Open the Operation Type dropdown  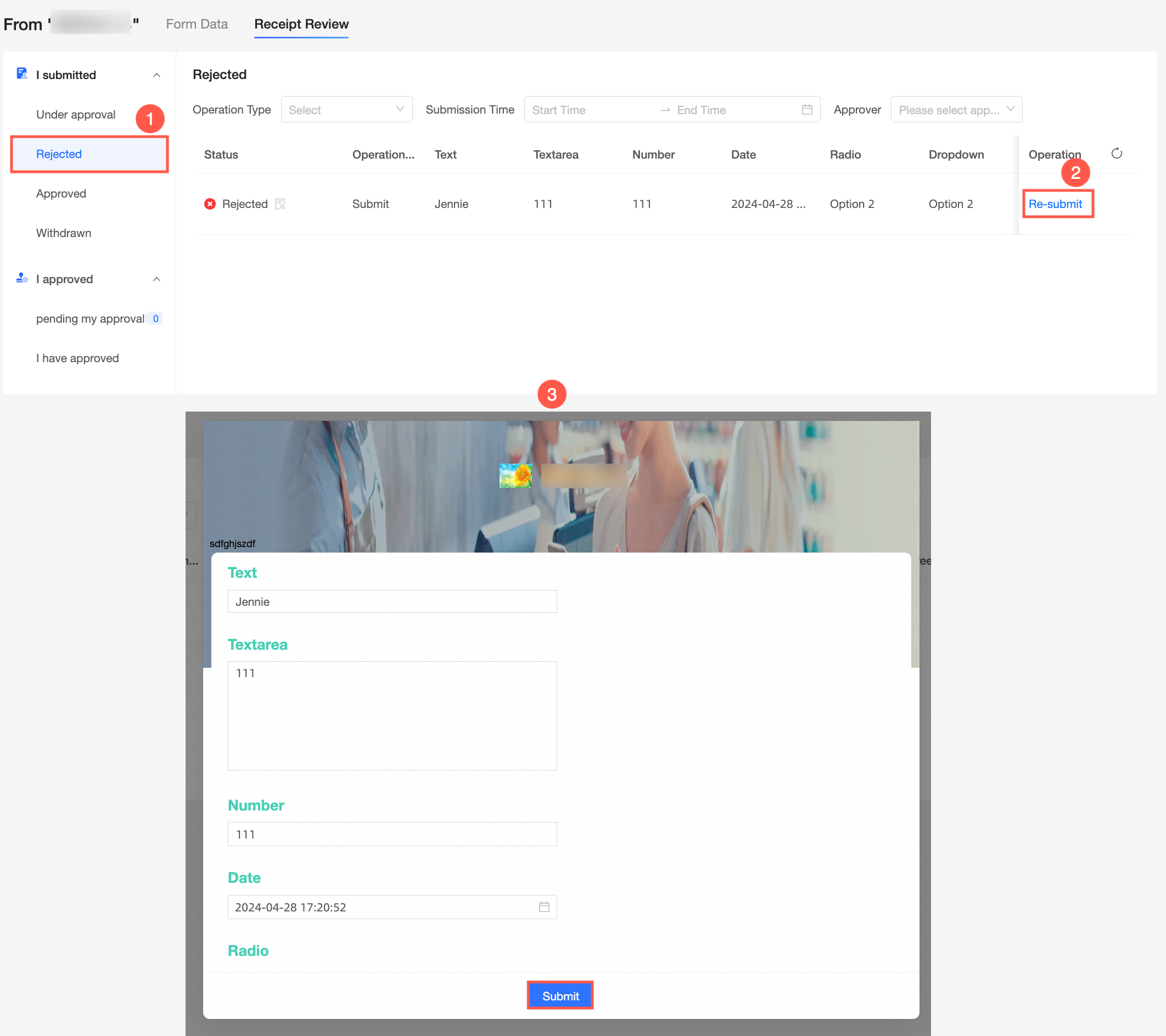click(x=346, y=110)
